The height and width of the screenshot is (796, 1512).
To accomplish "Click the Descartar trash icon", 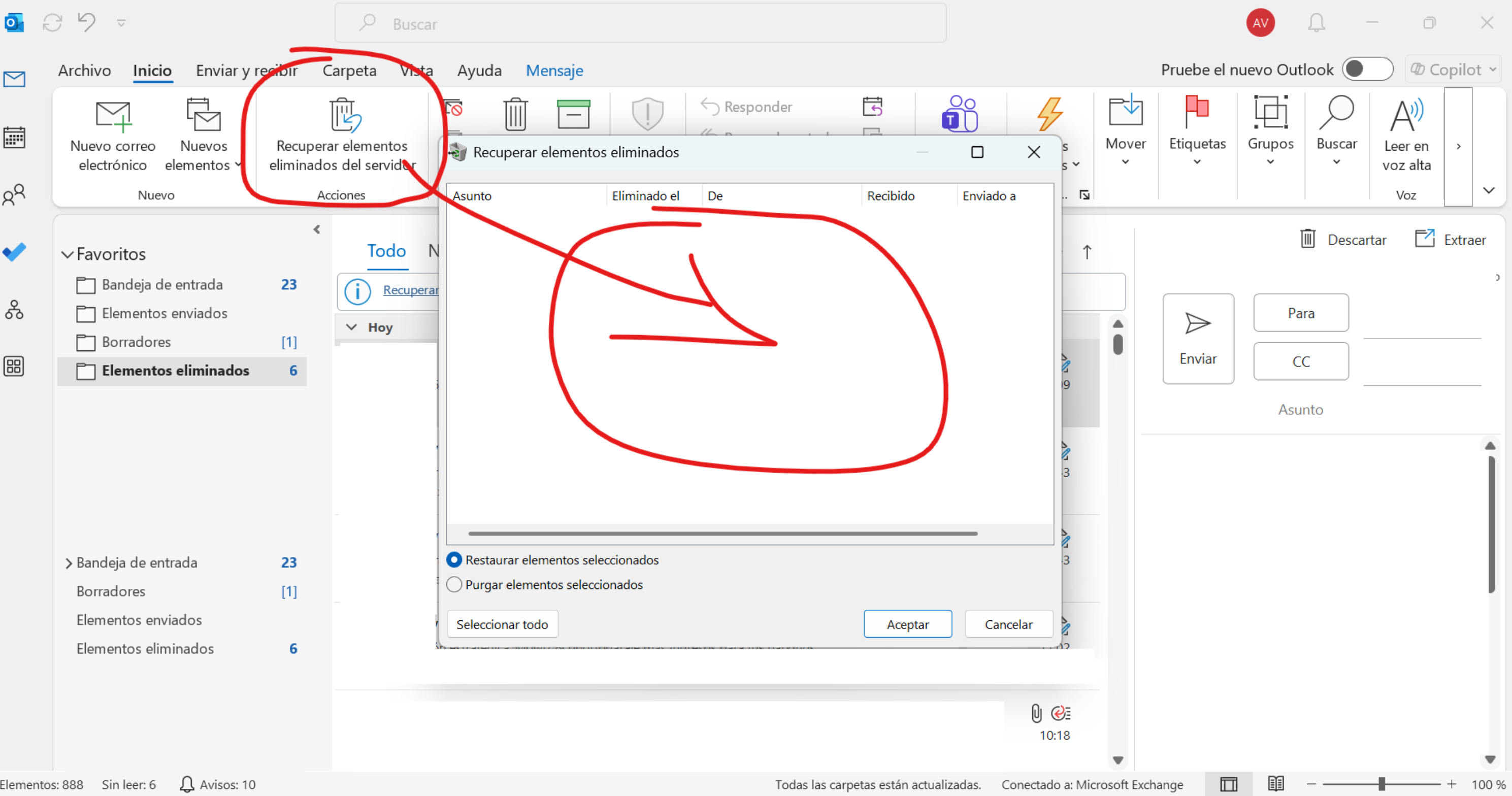I will pos(1307,239).
